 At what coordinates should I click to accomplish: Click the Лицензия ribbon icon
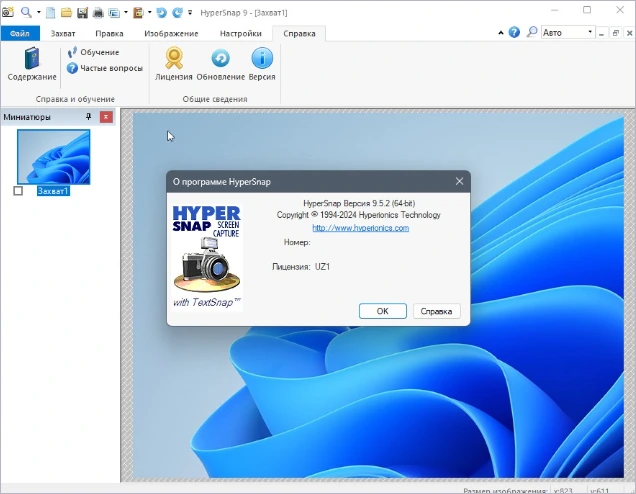point(174,64)
